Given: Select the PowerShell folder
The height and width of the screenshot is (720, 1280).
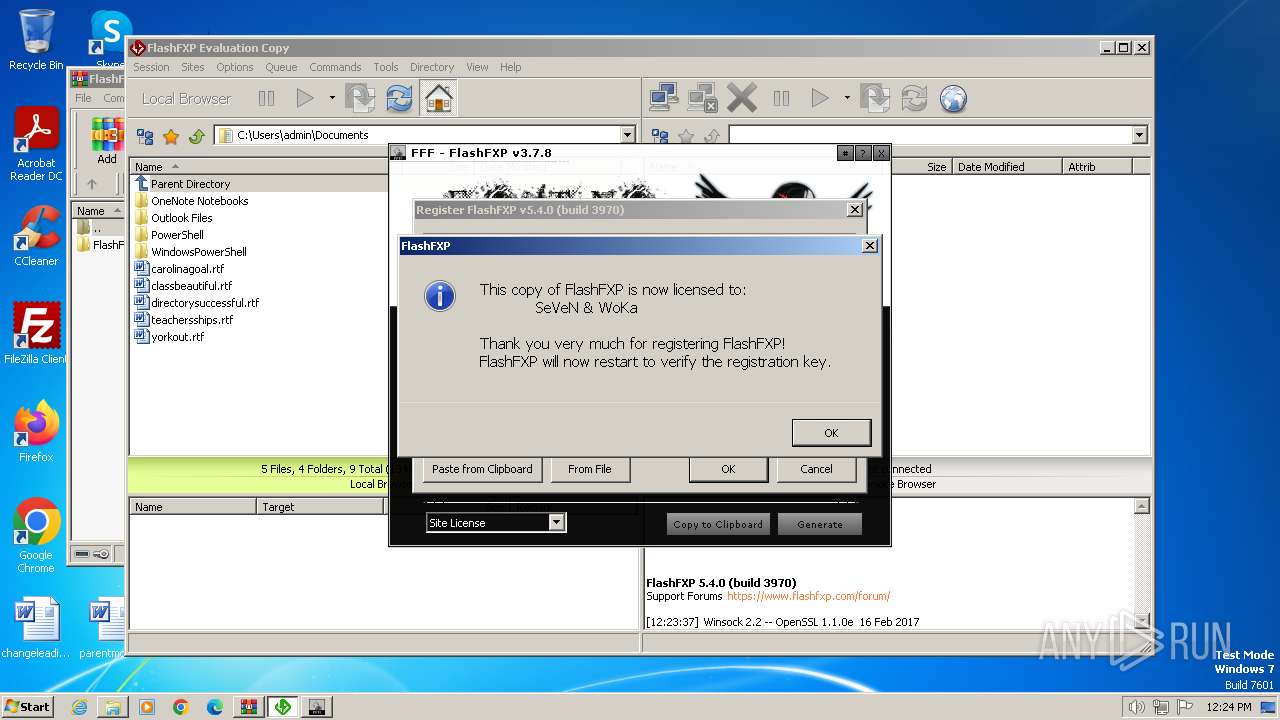Looking at the screenshot, I should coord(177,235).
